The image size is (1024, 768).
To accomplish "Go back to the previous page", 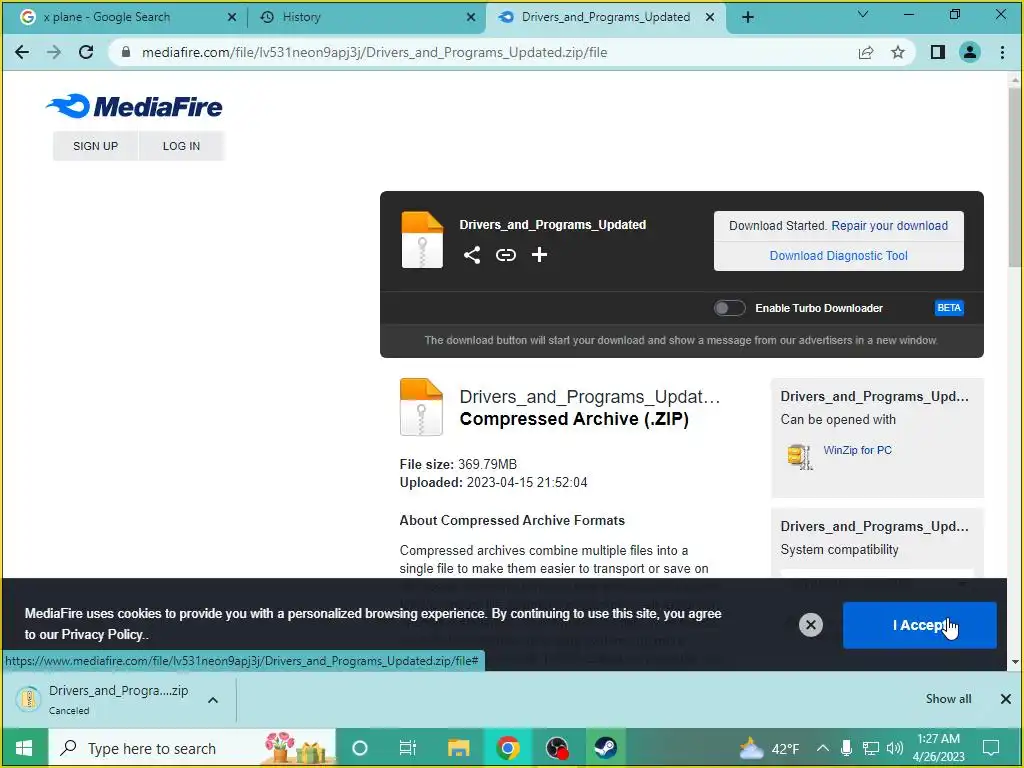I will pyautogui.click(x=22, y=52).
